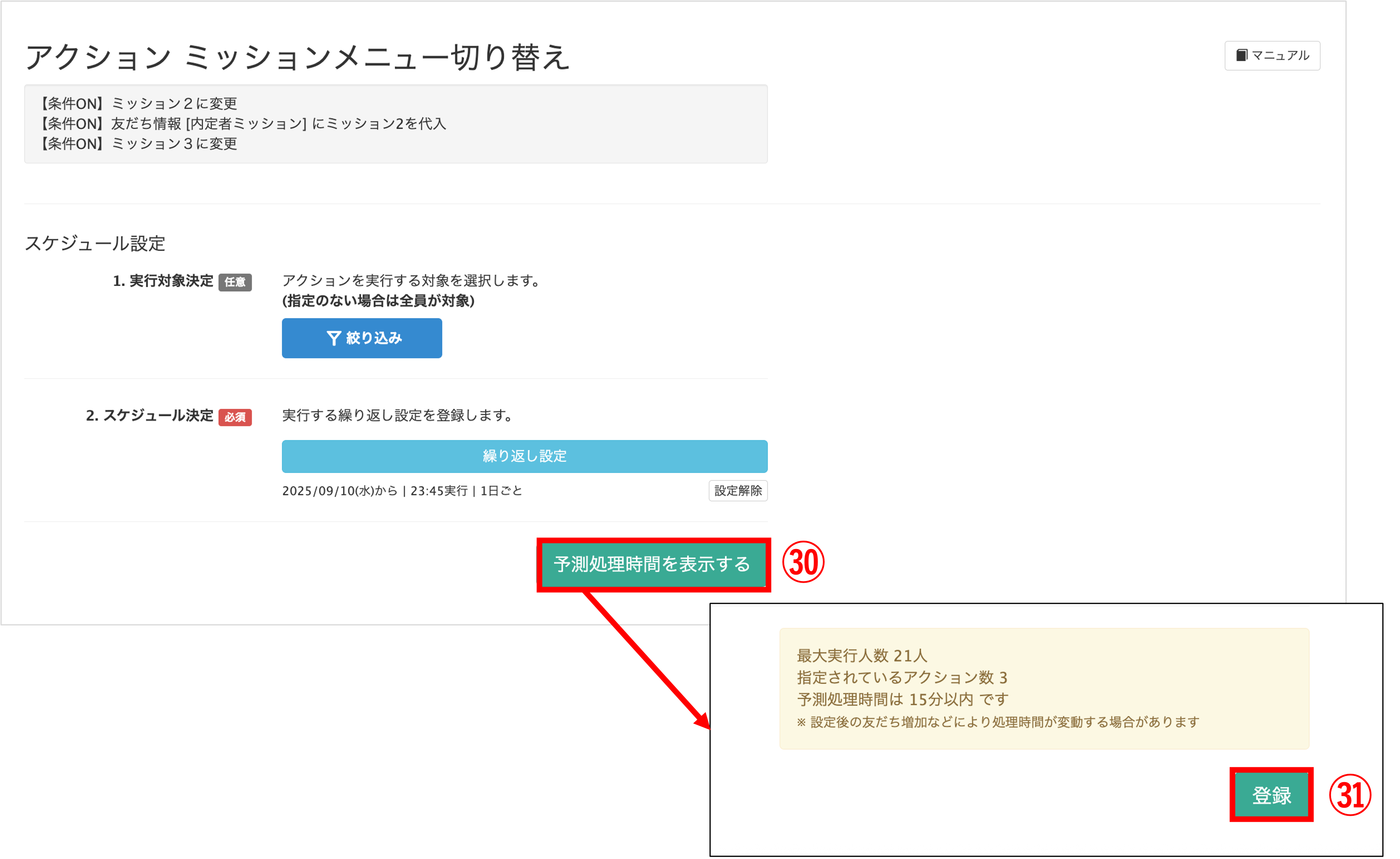Click the line 【条件ON】ミッション２に変更
The width and height of the screenshot is (1400, 859).
click(x=137, y=103)
